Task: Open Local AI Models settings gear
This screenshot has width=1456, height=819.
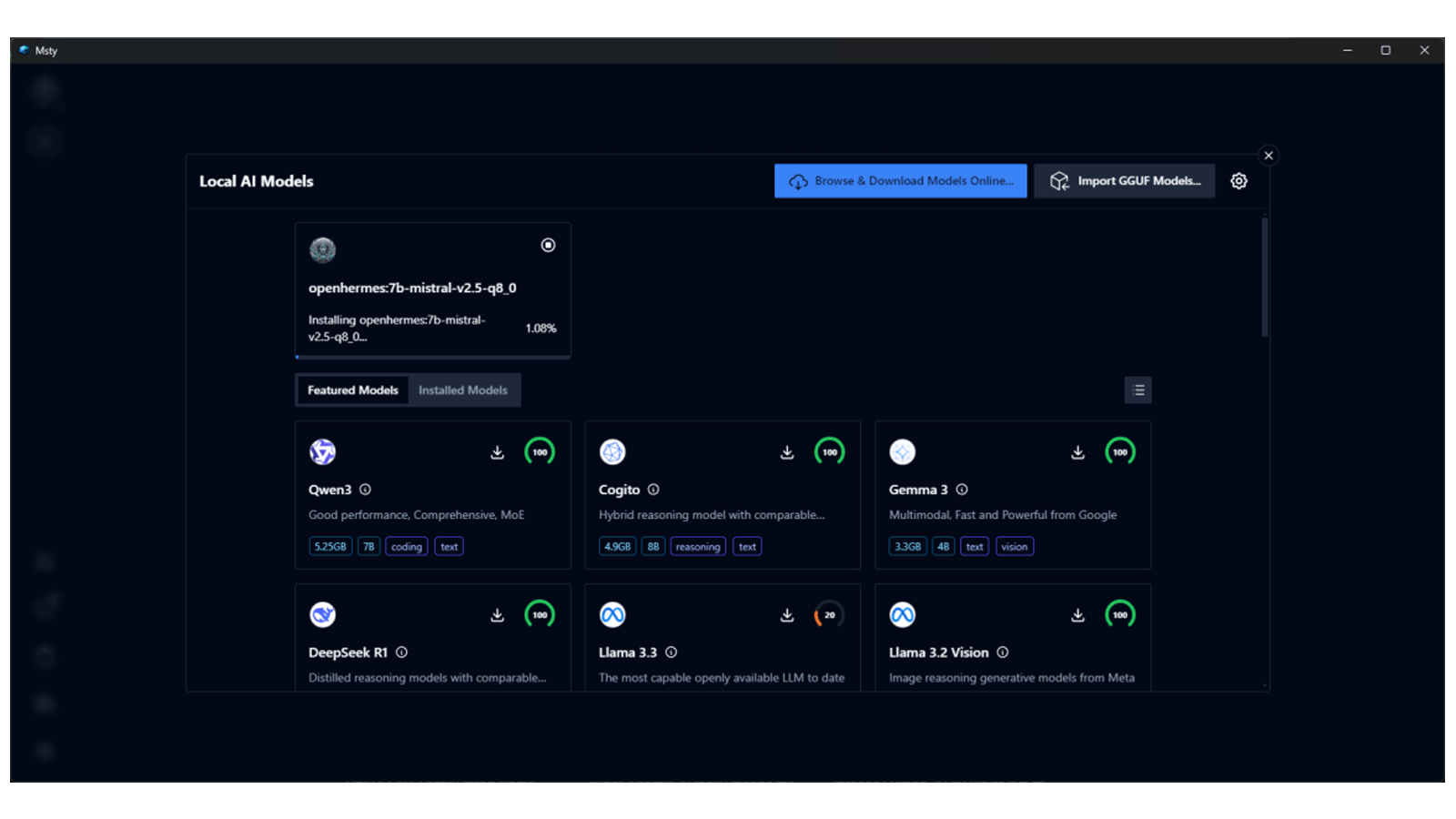Action: point(1239,181)
